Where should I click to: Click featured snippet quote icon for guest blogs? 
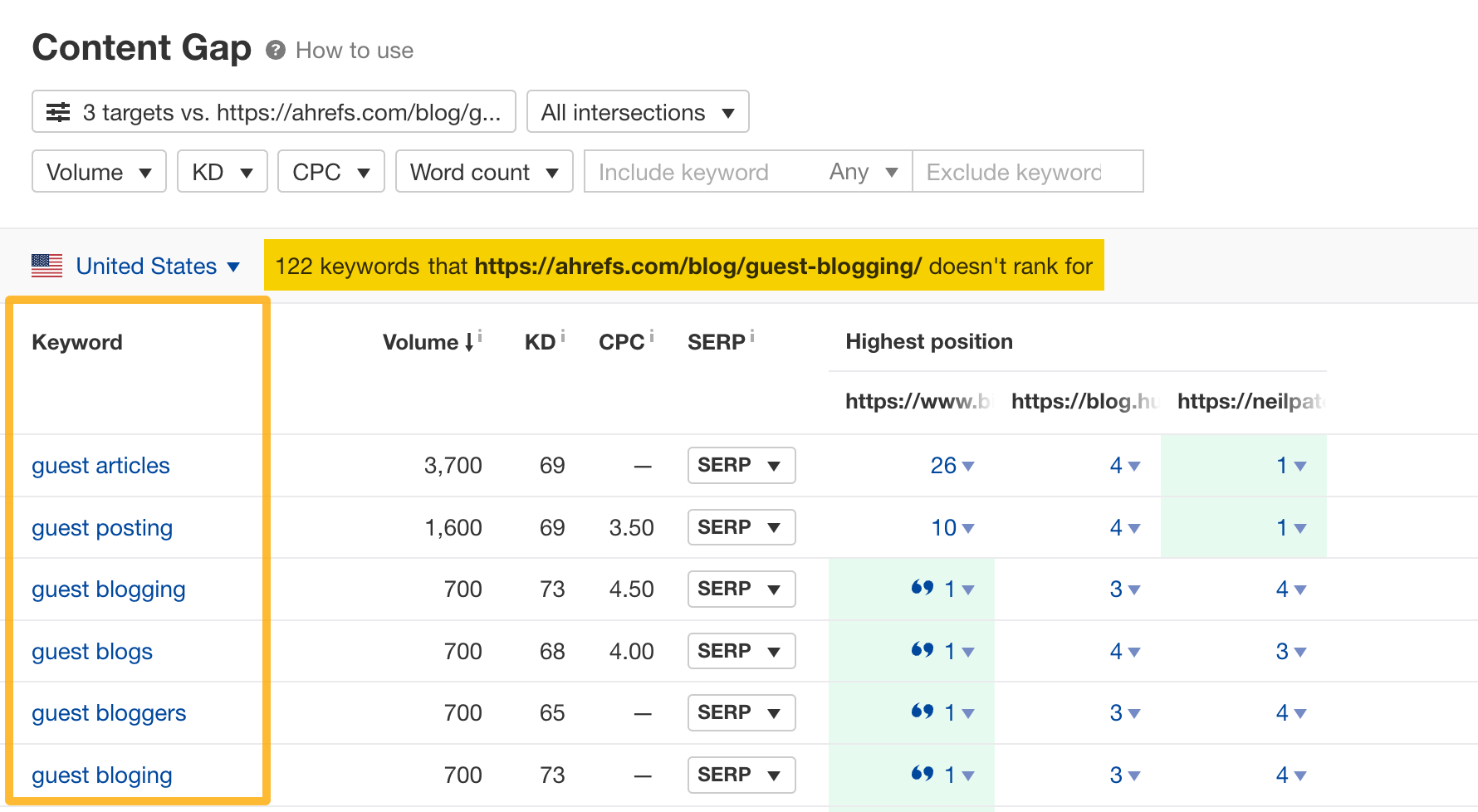(923, 649)
